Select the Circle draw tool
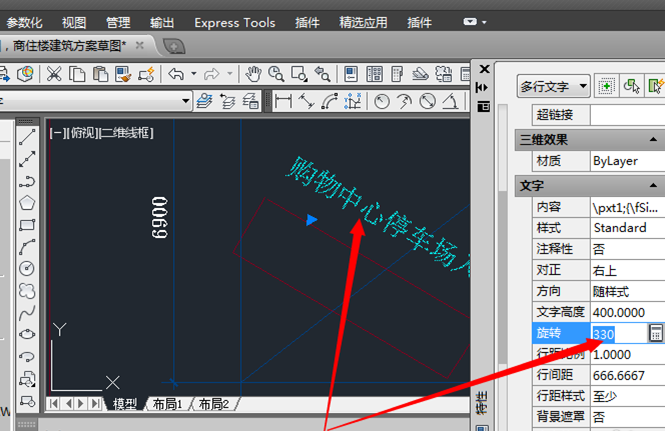 tap(27, 269)
